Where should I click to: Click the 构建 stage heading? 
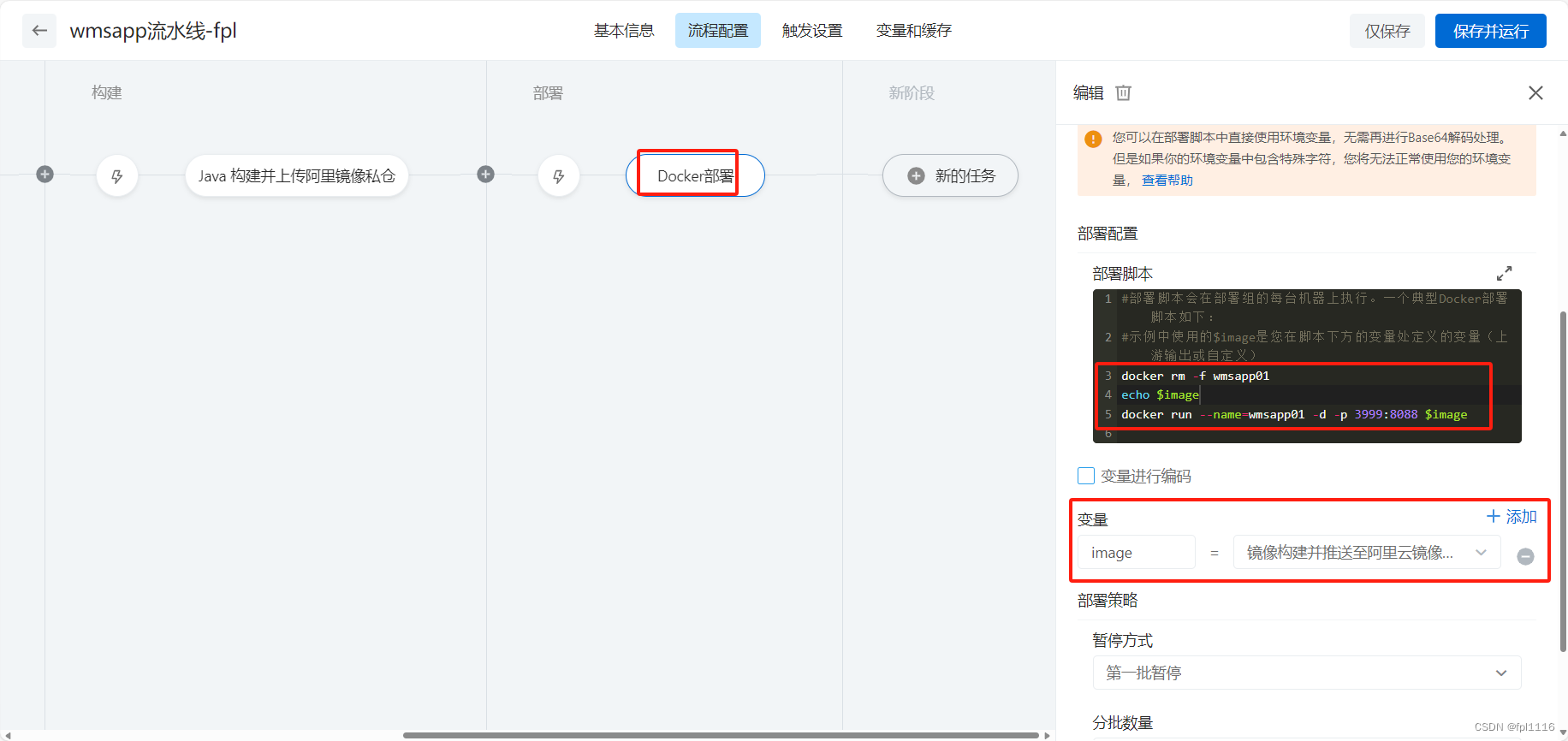pos(107,92)
